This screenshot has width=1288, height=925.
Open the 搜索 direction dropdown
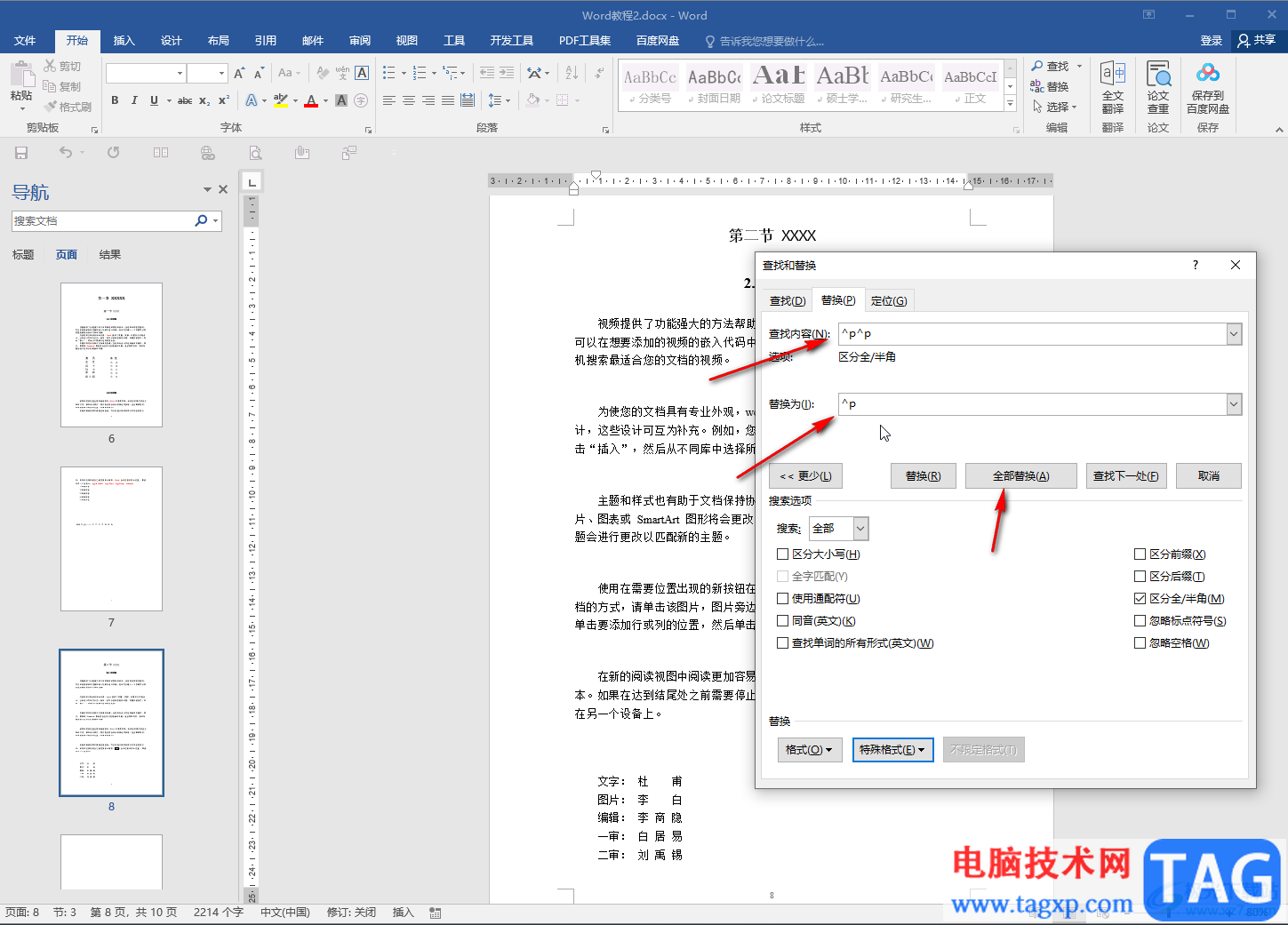(860, 529)
